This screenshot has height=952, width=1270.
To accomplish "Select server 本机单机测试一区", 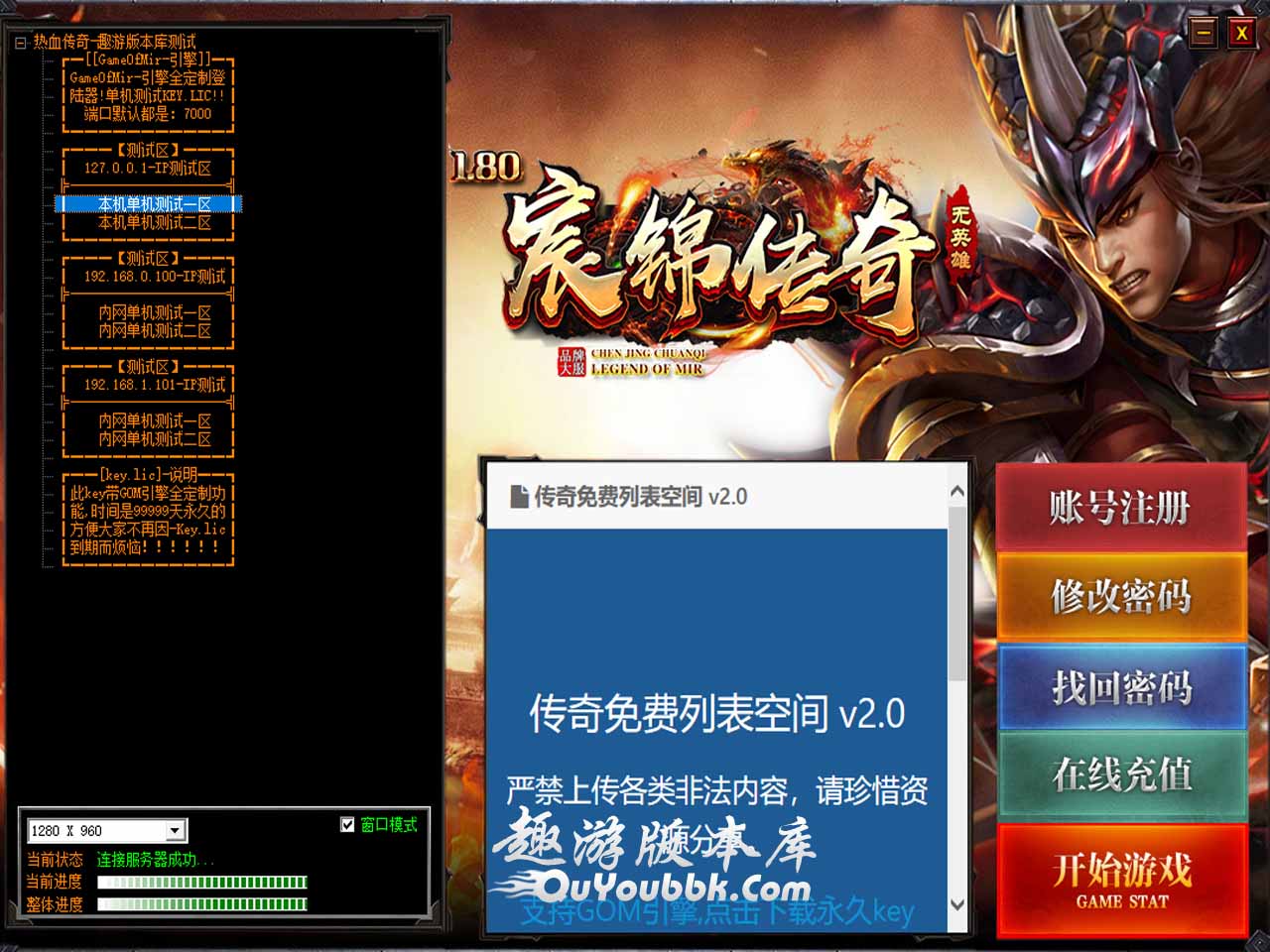I will pos(148,203).
